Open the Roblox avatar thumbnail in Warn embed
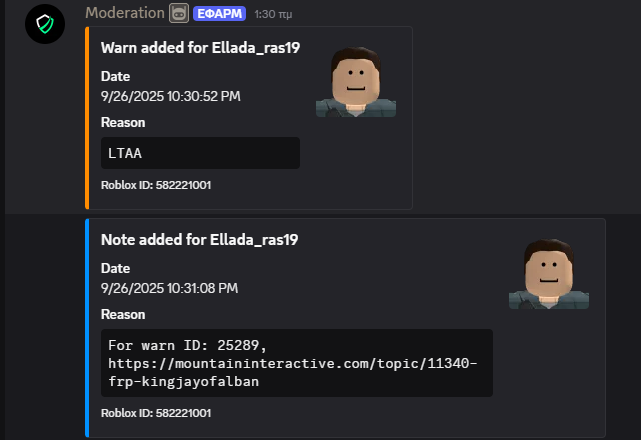Image resolution: width=641 pixels, height=440 pixels. click(356, 82)
